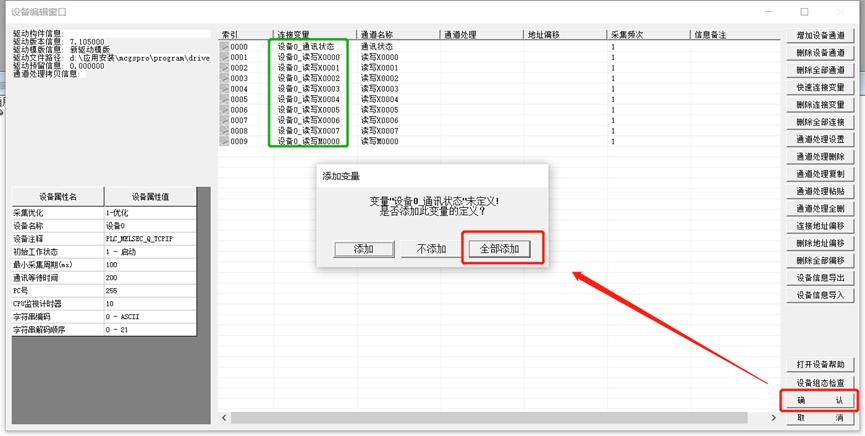The image size is (865, 436).
Task: Click the 设备名称 value 设备0
Action: coord(150,226)
